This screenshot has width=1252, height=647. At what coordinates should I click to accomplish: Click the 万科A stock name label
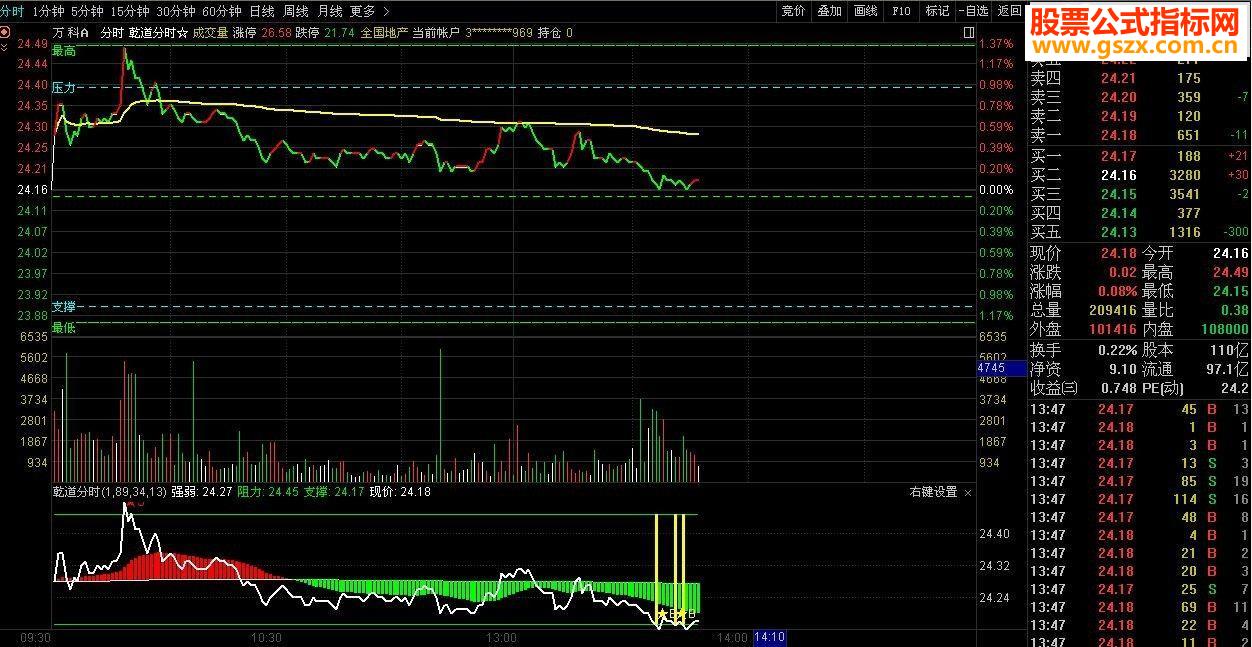coord(71,32)
